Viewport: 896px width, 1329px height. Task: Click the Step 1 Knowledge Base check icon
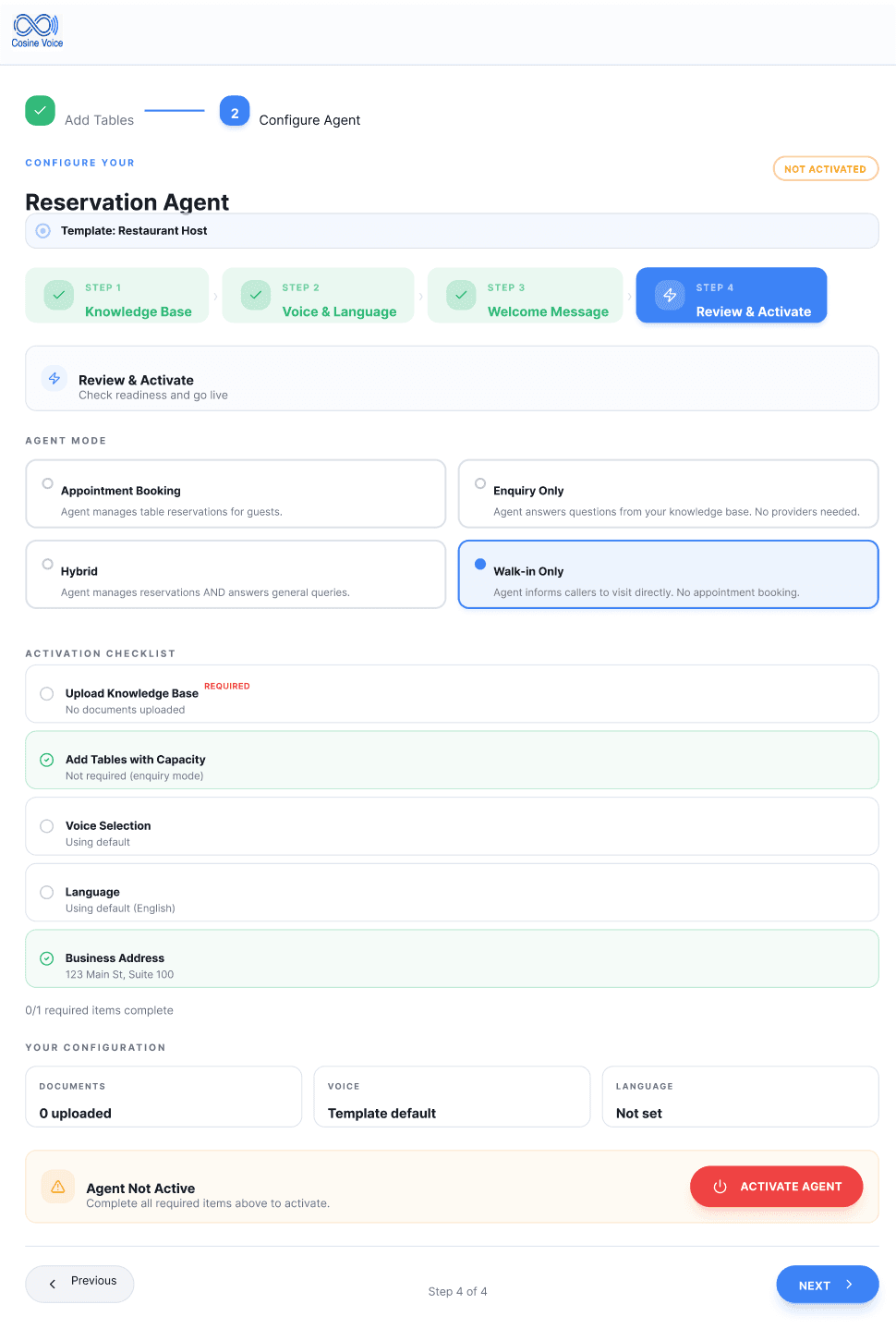[x=59, y=296]
